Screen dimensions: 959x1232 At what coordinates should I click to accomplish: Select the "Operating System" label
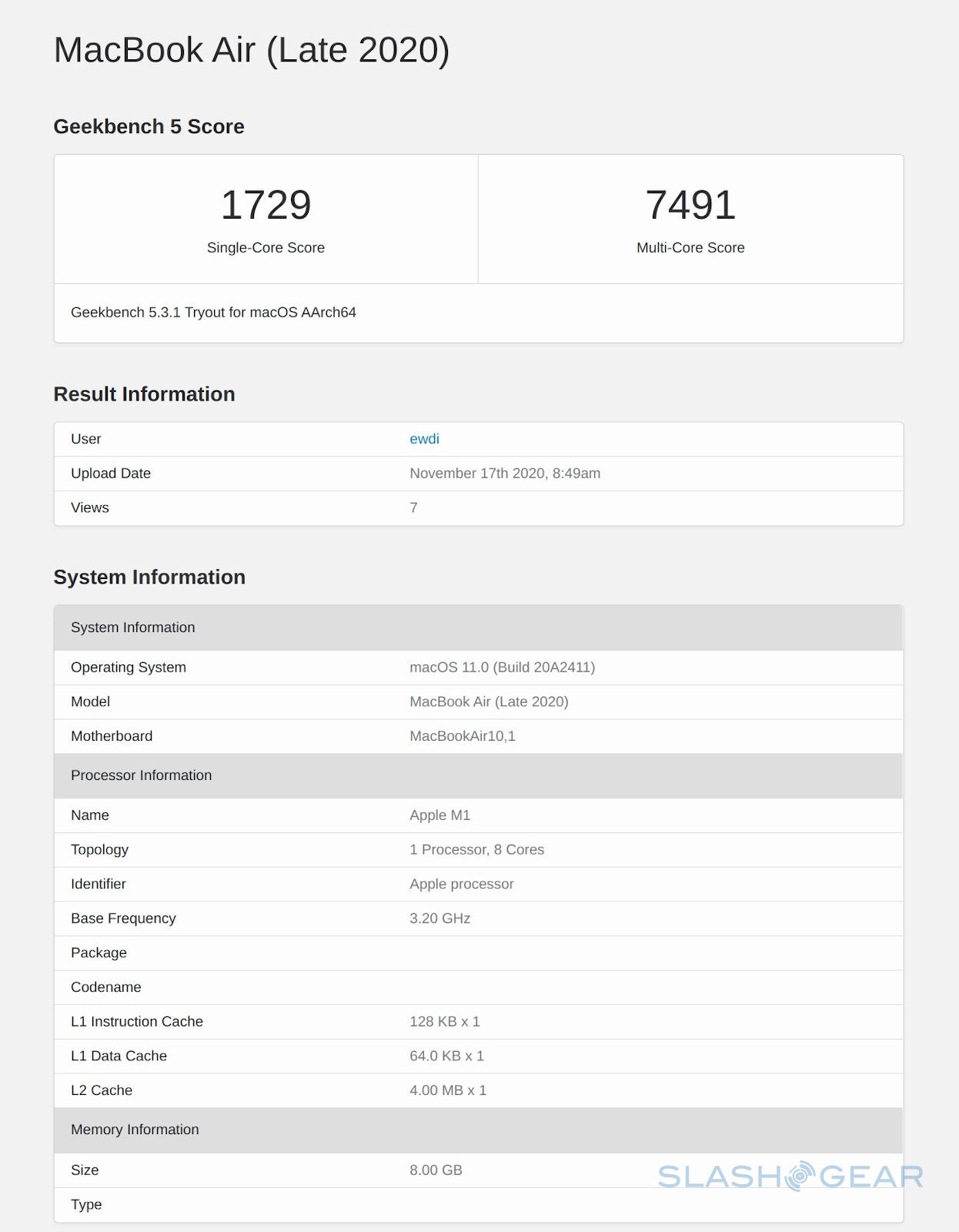(x=129, y=668)
